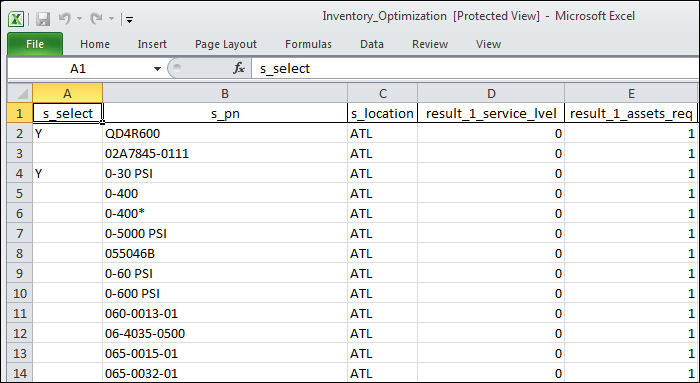Viewport: 700px width, 383px height.
Task: Open the File tab
Action: [x=35, y=44]
